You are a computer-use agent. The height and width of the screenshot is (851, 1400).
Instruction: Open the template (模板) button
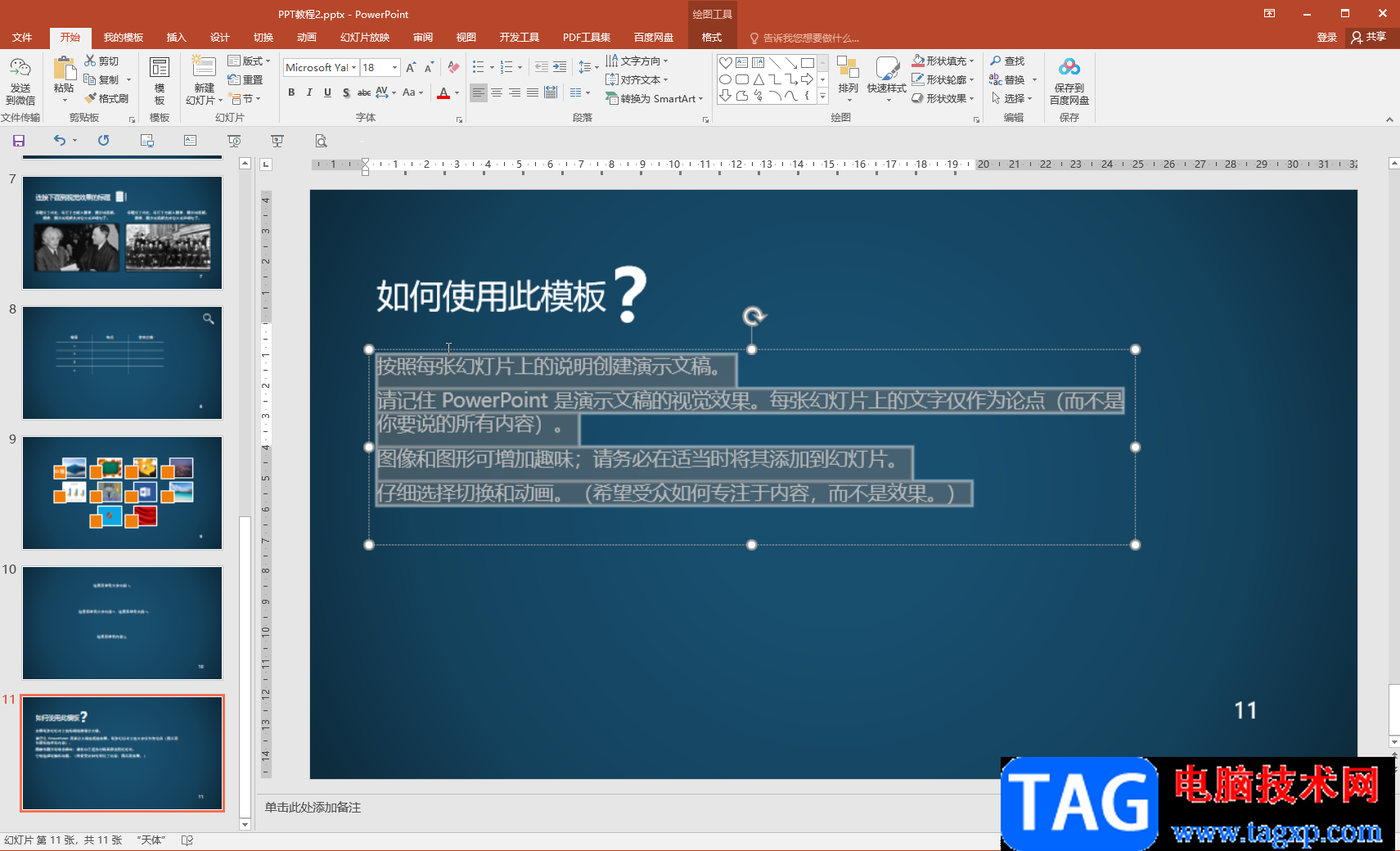(x=160, y=80)
